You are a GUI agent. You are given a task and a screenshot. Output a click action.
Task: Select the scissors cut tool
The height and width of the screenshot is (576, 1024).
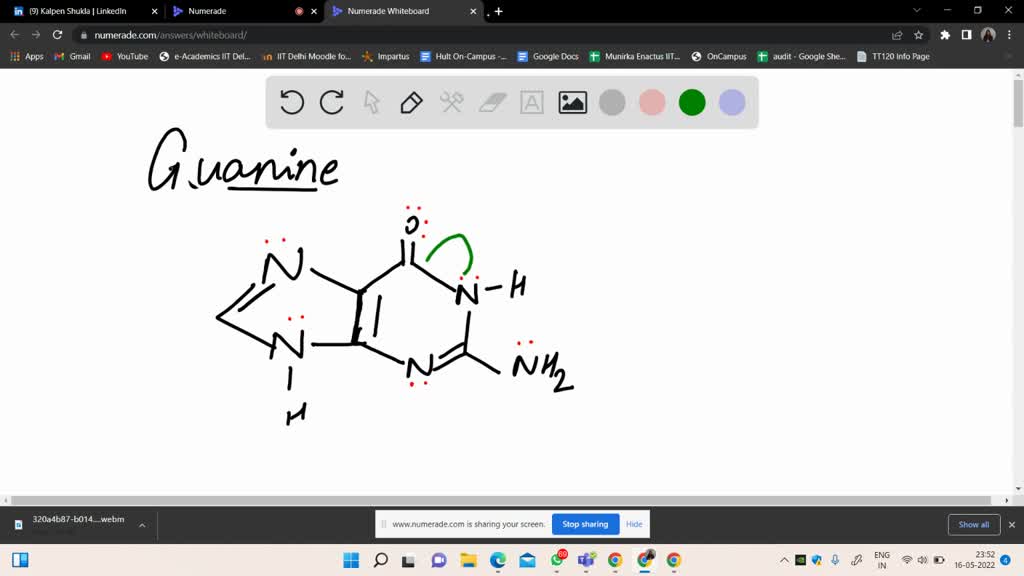(x=451, y=102)
